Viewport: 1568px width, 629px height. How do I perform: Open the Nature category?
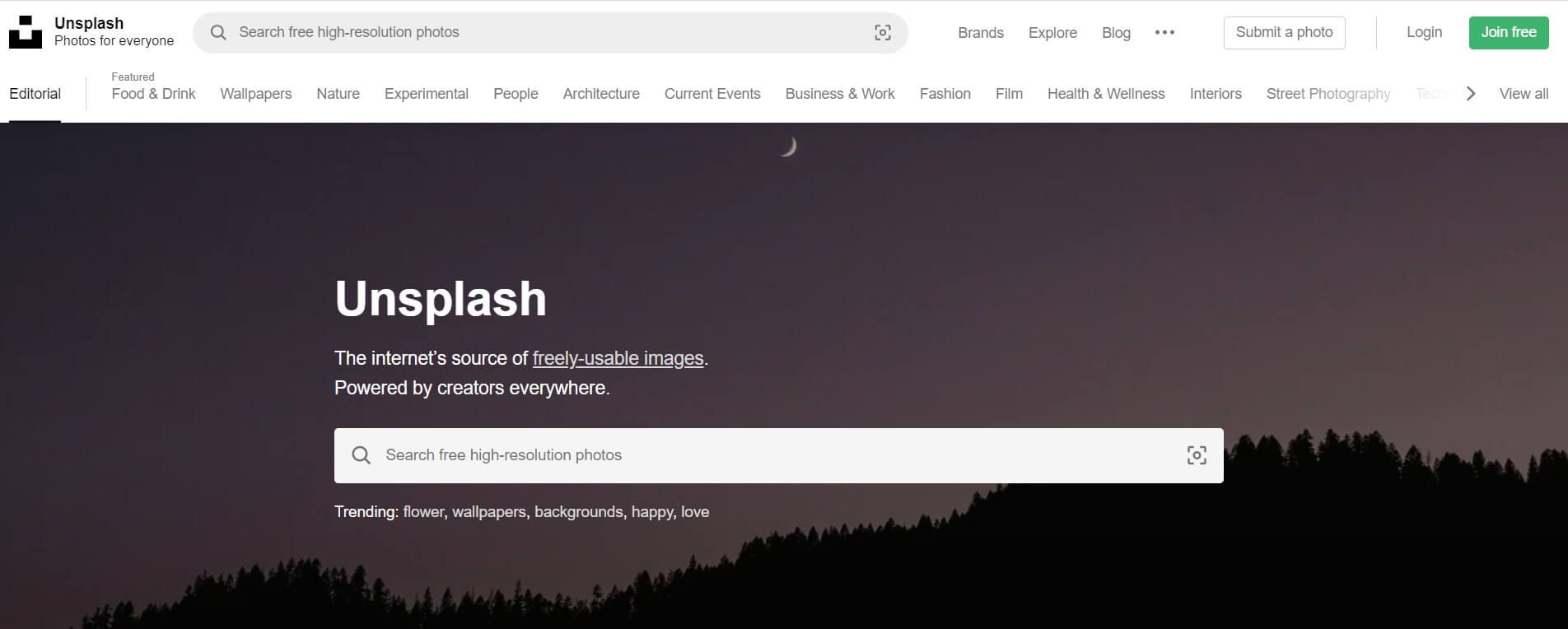338,94
